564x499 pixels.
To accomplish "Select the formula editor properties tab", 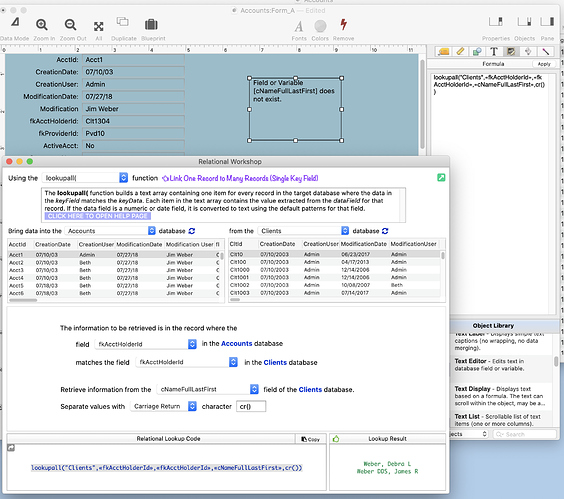I will click(511, 51).
